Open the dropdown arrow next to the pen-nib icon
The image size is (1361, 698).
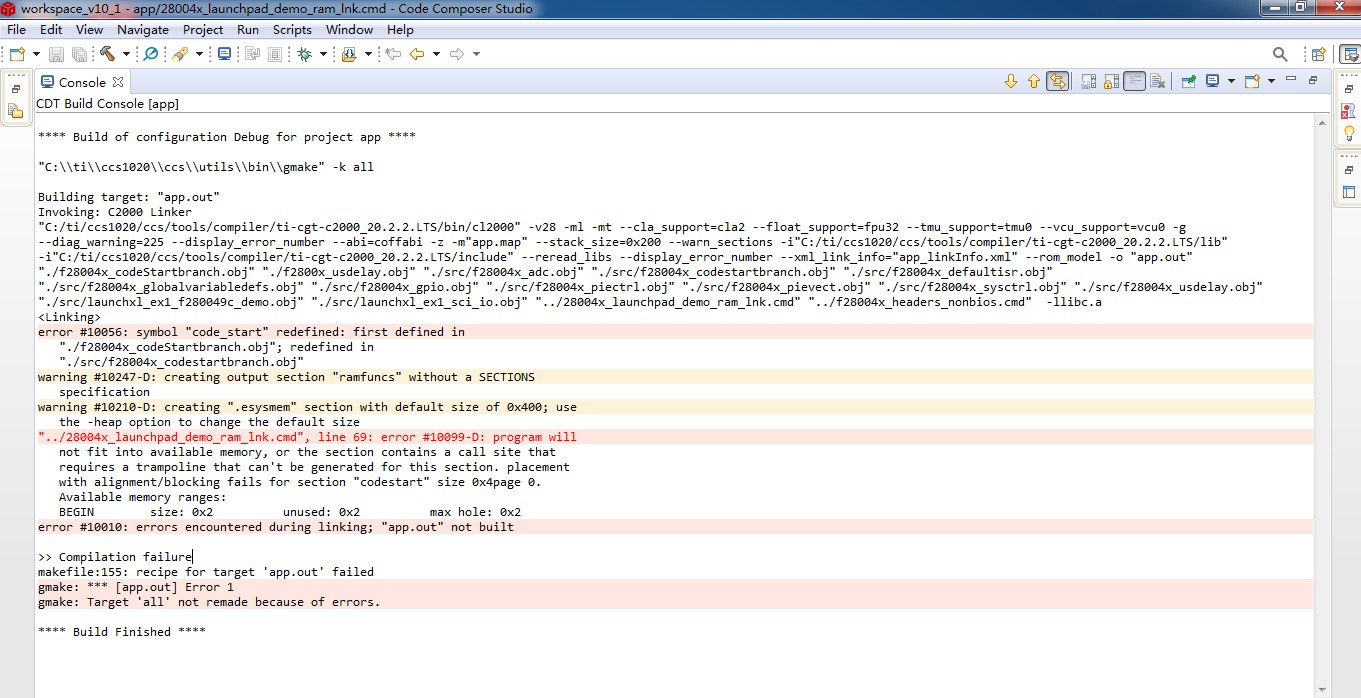point(199,54)
